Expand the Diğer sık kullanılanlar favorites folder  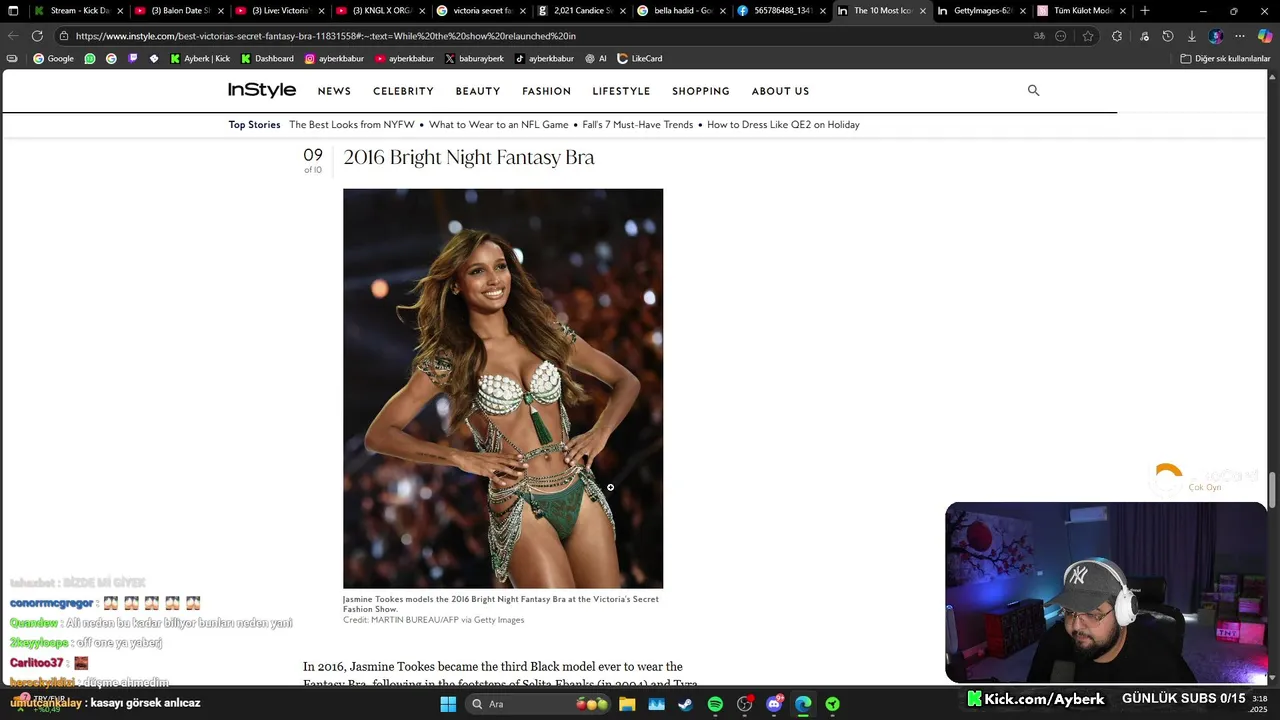click(1225, 59)
